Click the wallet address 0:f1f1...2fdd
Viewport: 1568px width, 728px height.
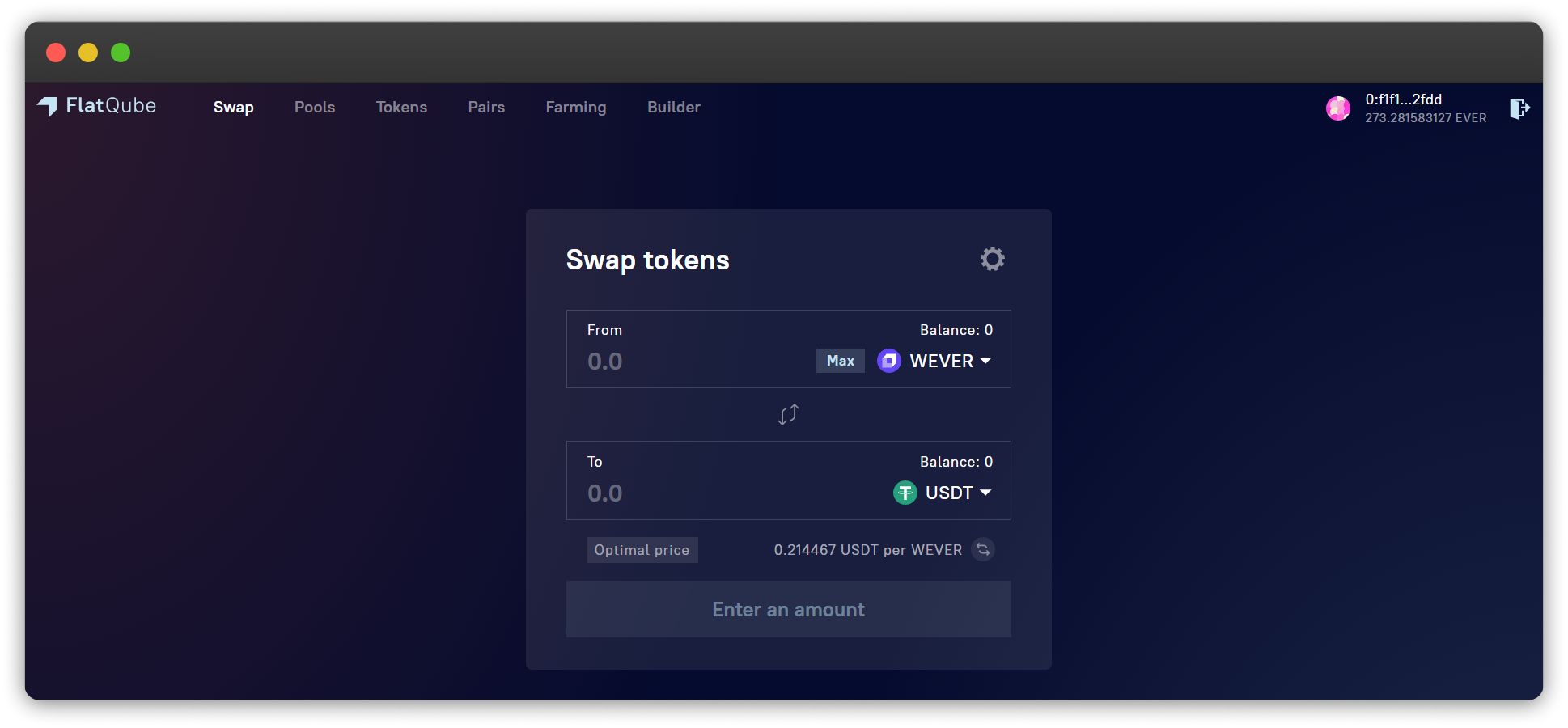[1403, 99]
